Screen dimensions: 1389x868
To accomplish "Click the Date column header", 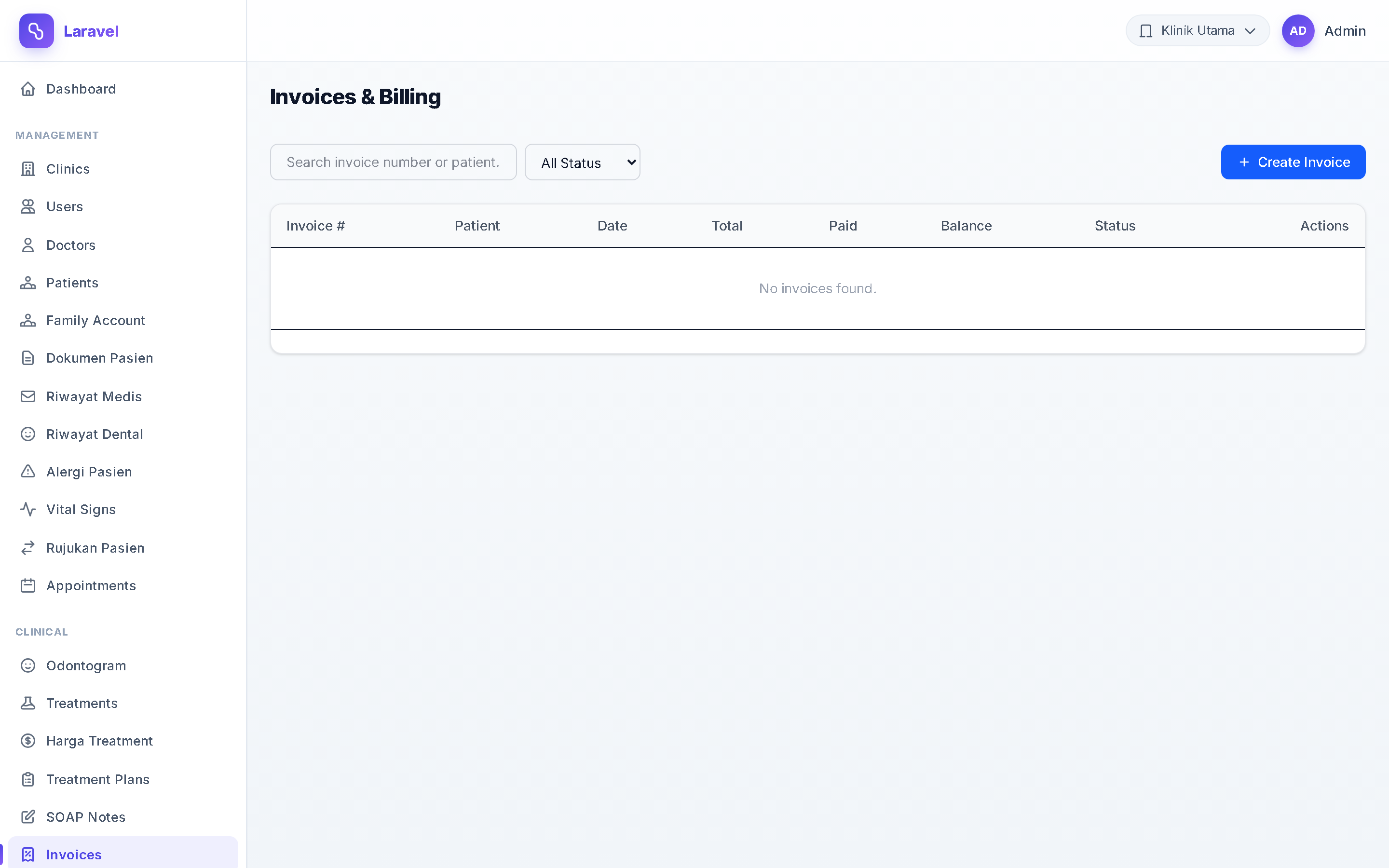I will click(612, 226).
